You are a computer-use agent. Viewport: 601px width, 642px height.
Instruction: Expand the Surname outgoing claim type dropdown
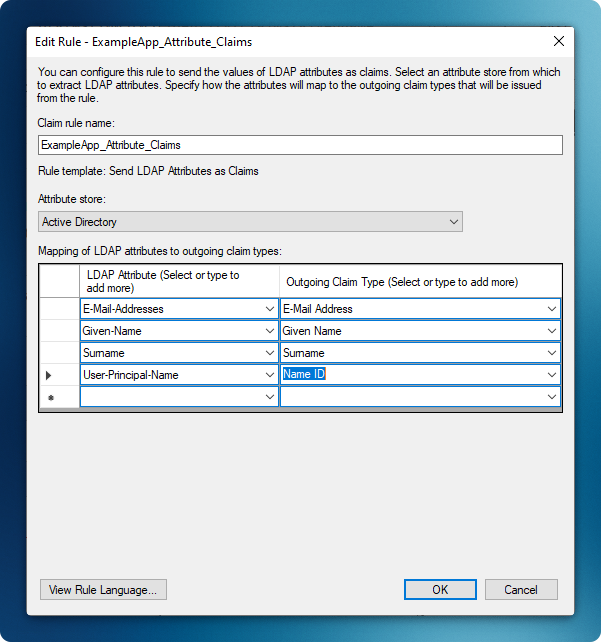point(551,353)
